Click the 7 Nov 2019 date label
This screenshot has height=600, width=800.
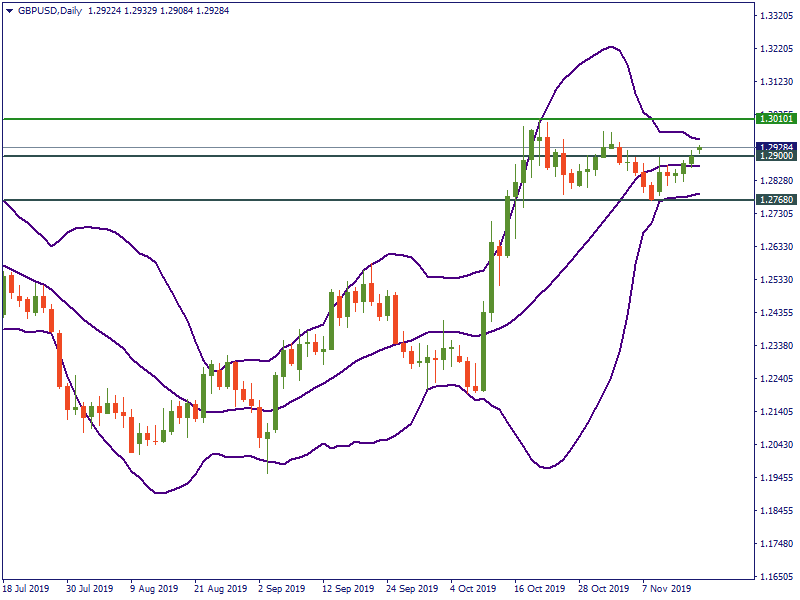click(667, 588)
